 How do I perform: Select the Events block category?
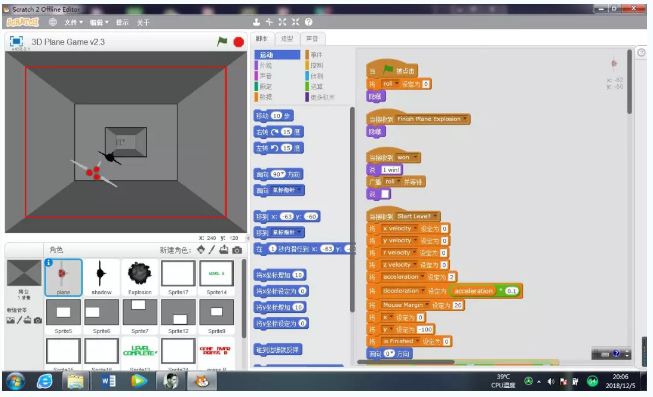coord(316,55)
